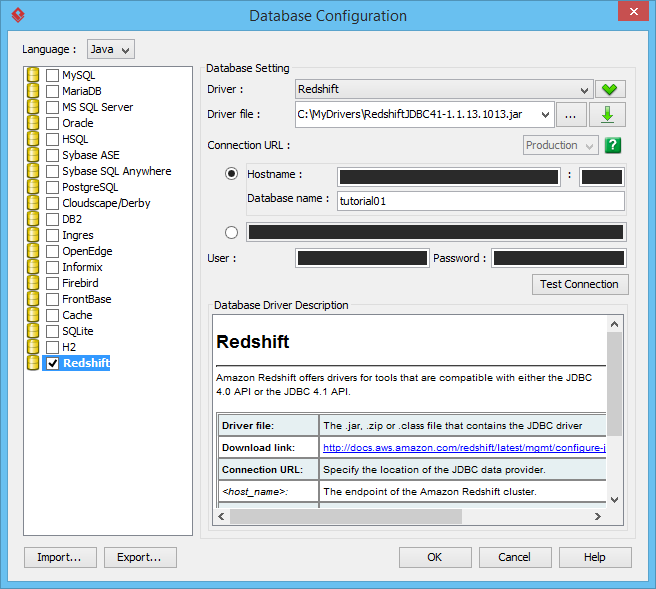Click the Database name field containing tutorial01
656x589 pixels.
[x=481, y=201]
